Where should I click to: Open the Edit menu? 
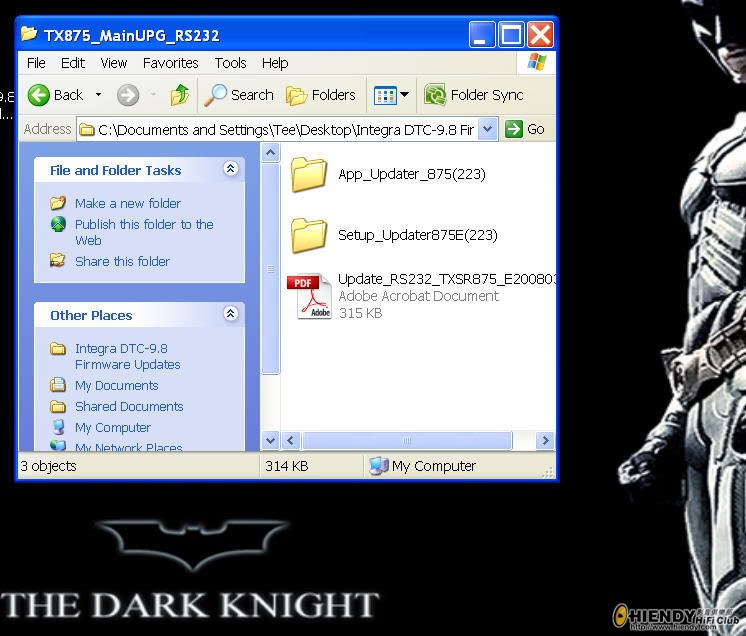click(x=73, y=63)
